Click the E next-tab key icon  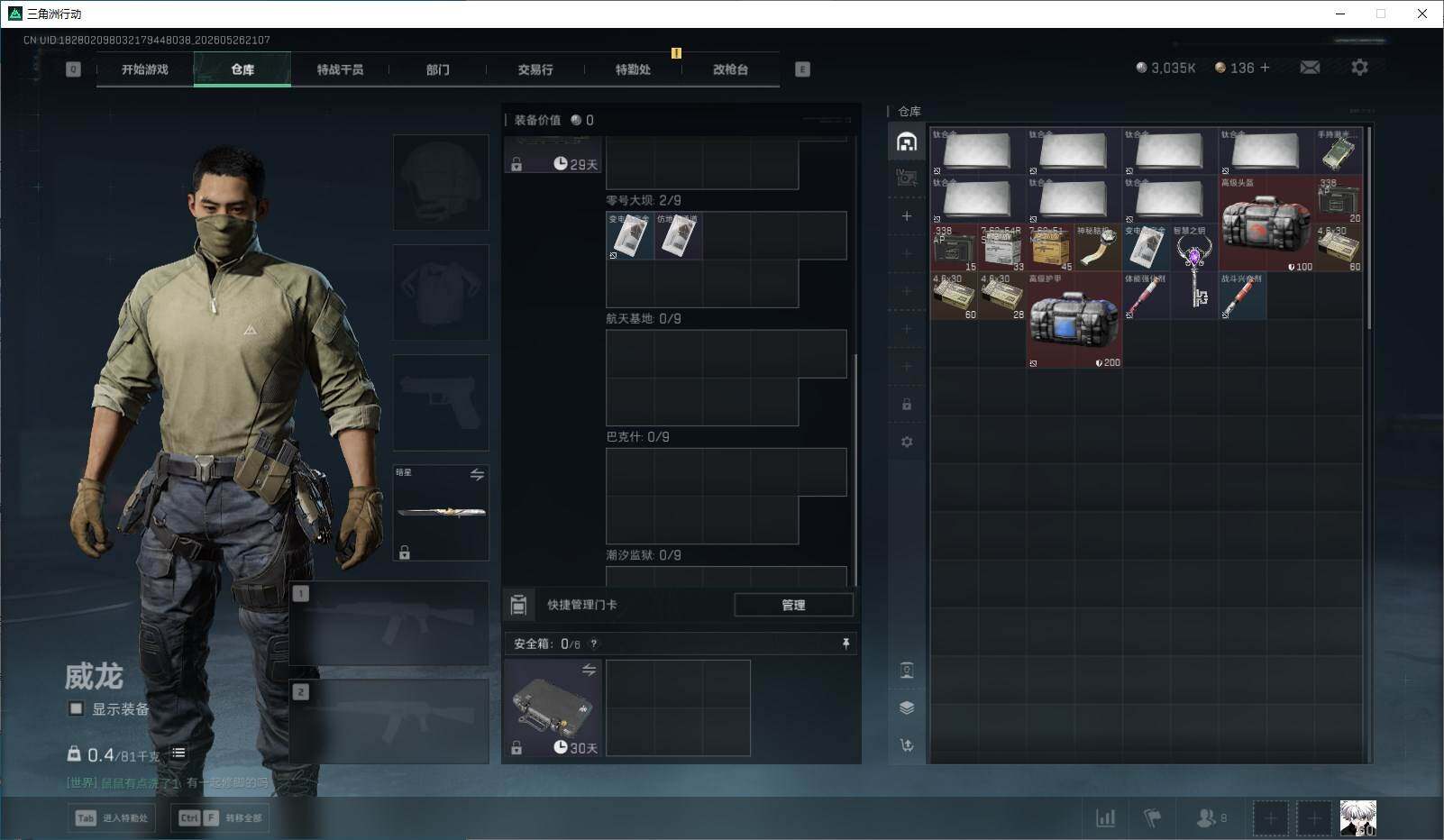tap(802, 69)
